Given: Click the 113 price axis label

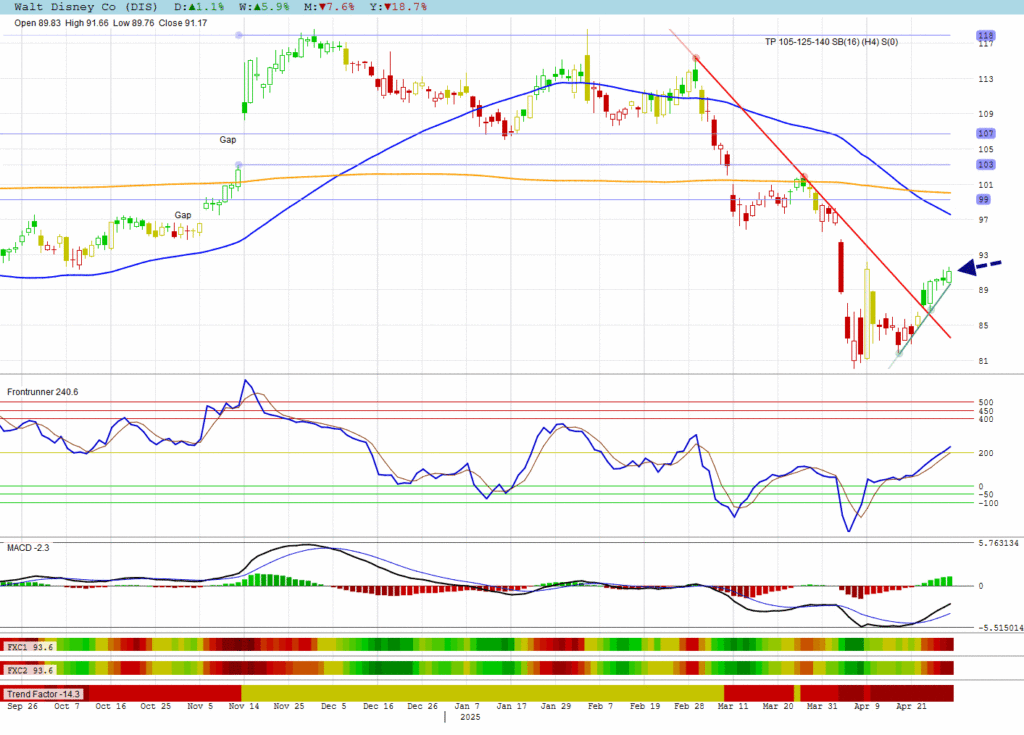Looking at the screenshot, I should [985, 79].
